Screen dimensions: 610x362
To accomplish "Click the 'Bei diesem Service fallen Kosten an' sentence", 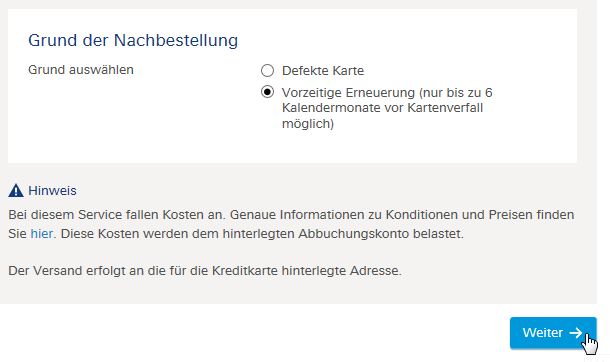I will tap(117, 215).
